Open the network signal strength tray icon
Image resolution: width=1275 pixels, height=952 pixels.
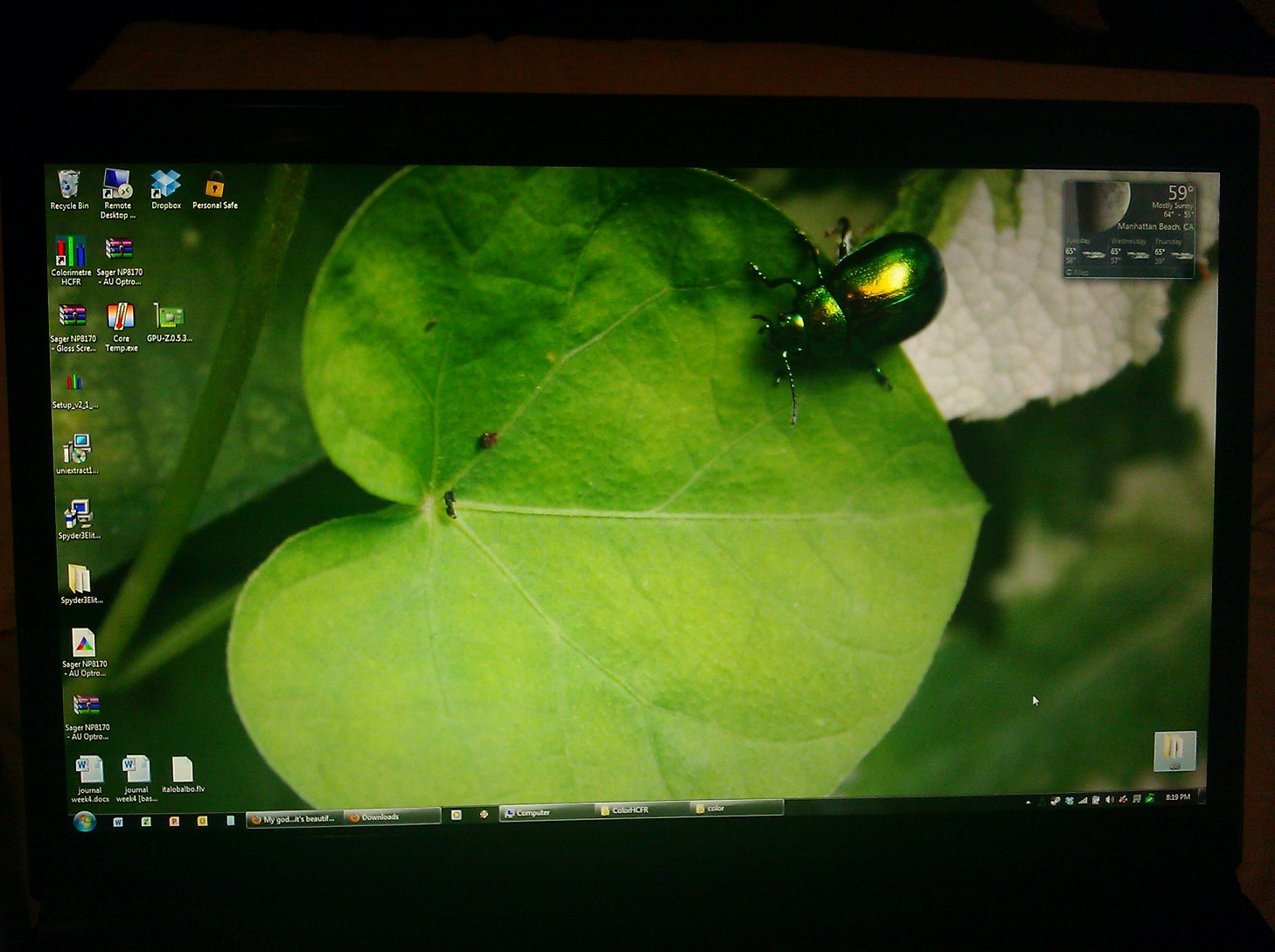click(1083, 801)
